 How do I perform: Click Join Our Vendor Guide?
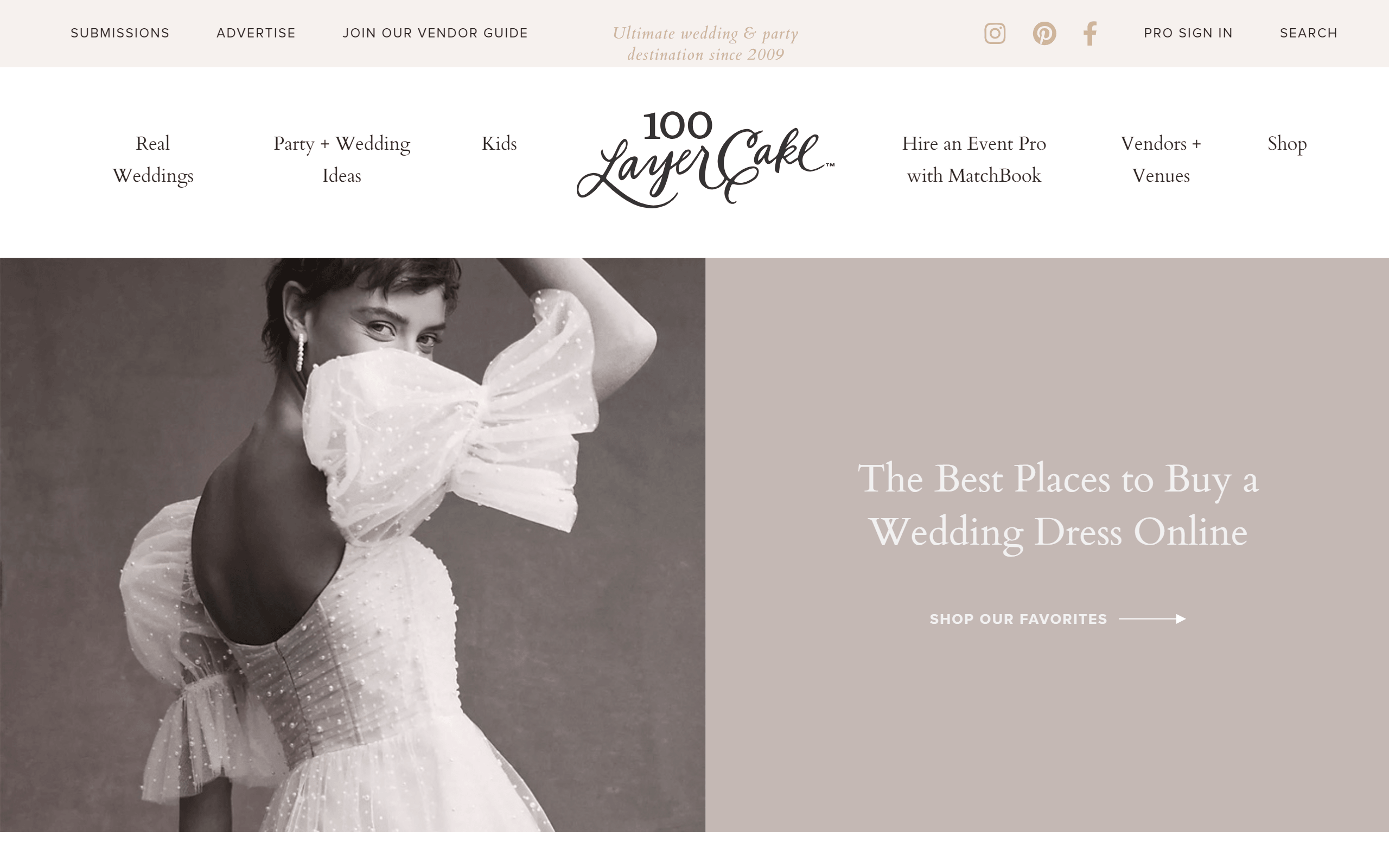coord(435,33)
